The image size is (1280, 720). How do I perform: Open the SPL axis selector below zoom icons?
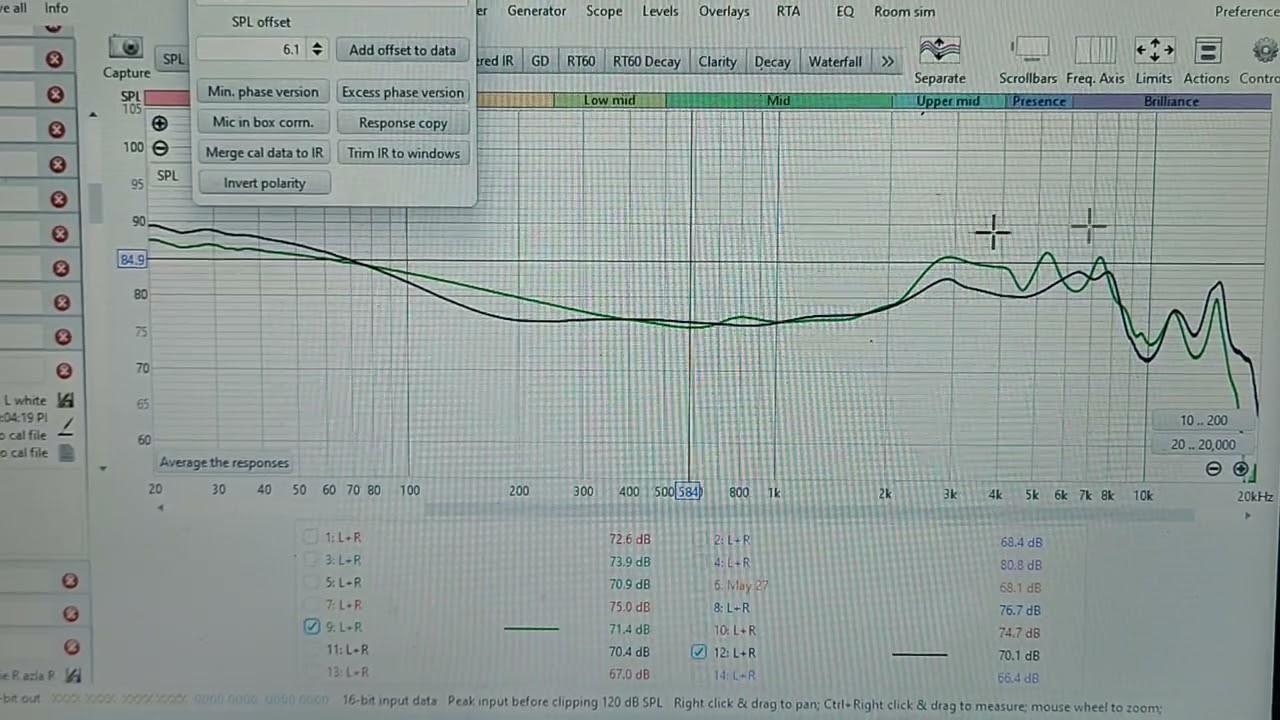[167, 175]
